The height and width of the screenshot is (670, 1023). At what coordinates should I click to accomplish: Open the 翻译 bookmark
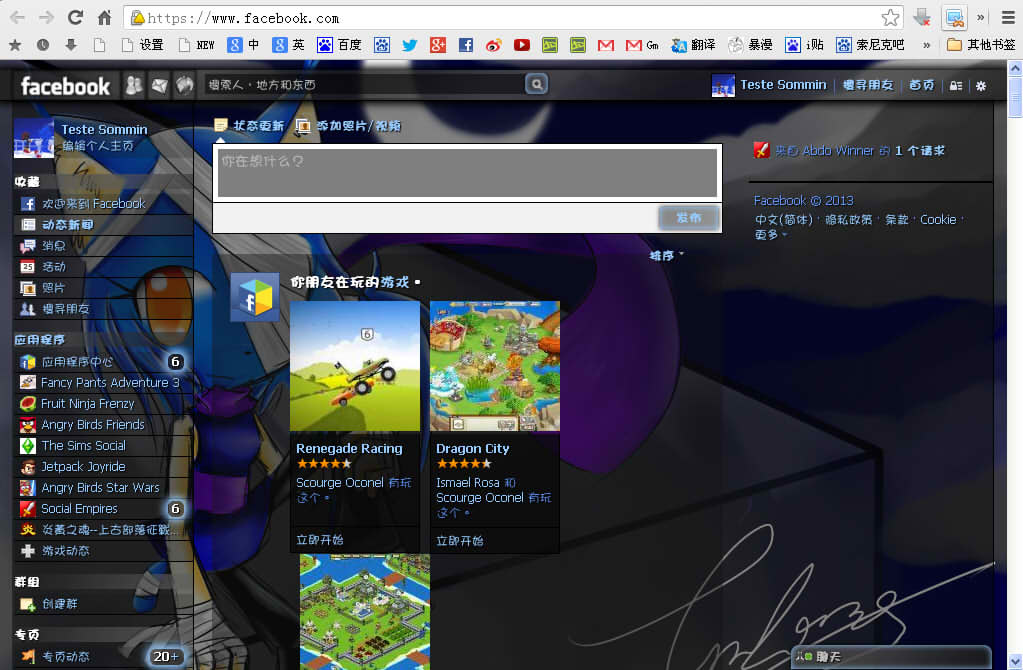coord(694,45)
